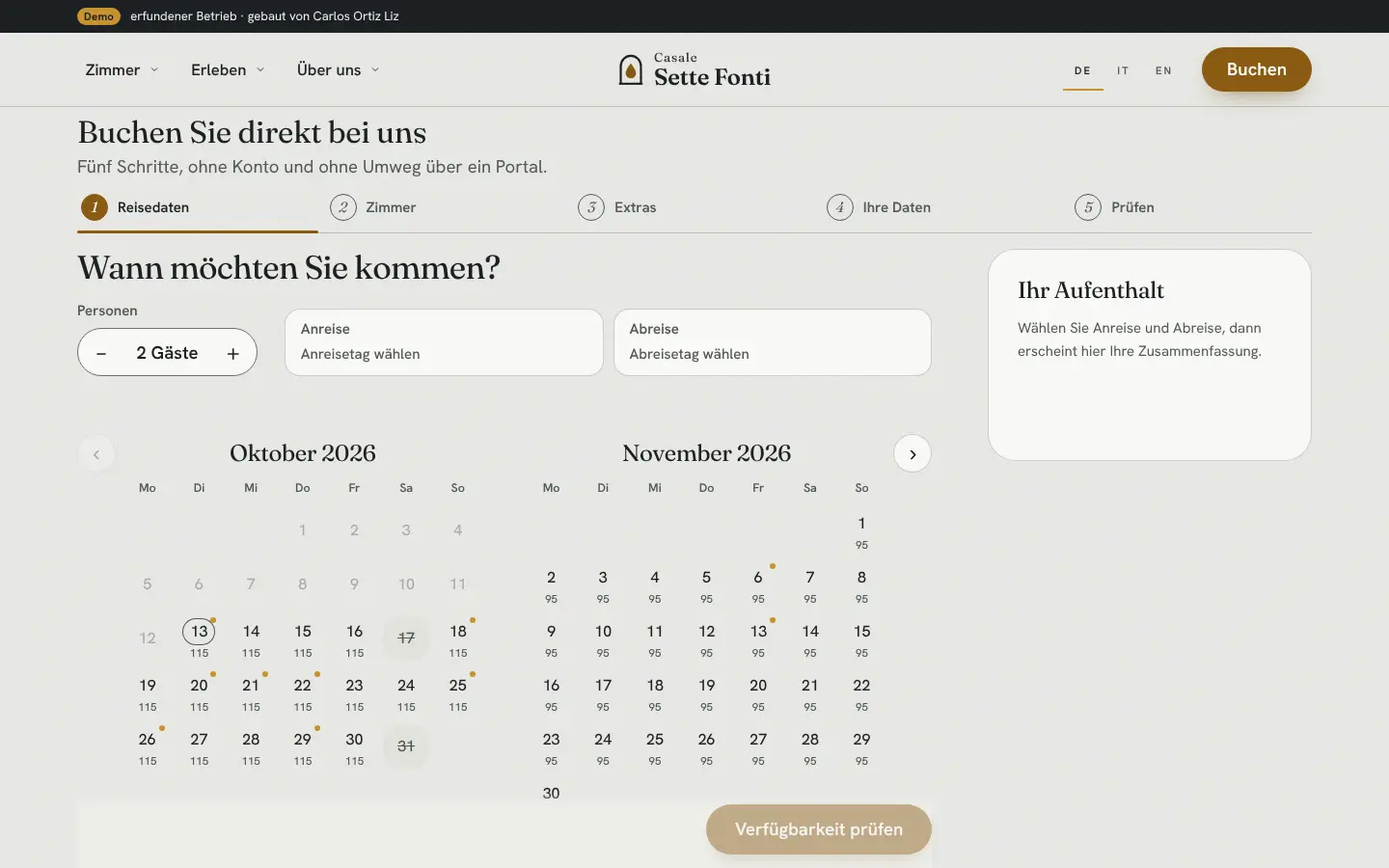Switch language to IT
The width and height of the screenshot is (1389, 868).
click(x=1123, y=70)
